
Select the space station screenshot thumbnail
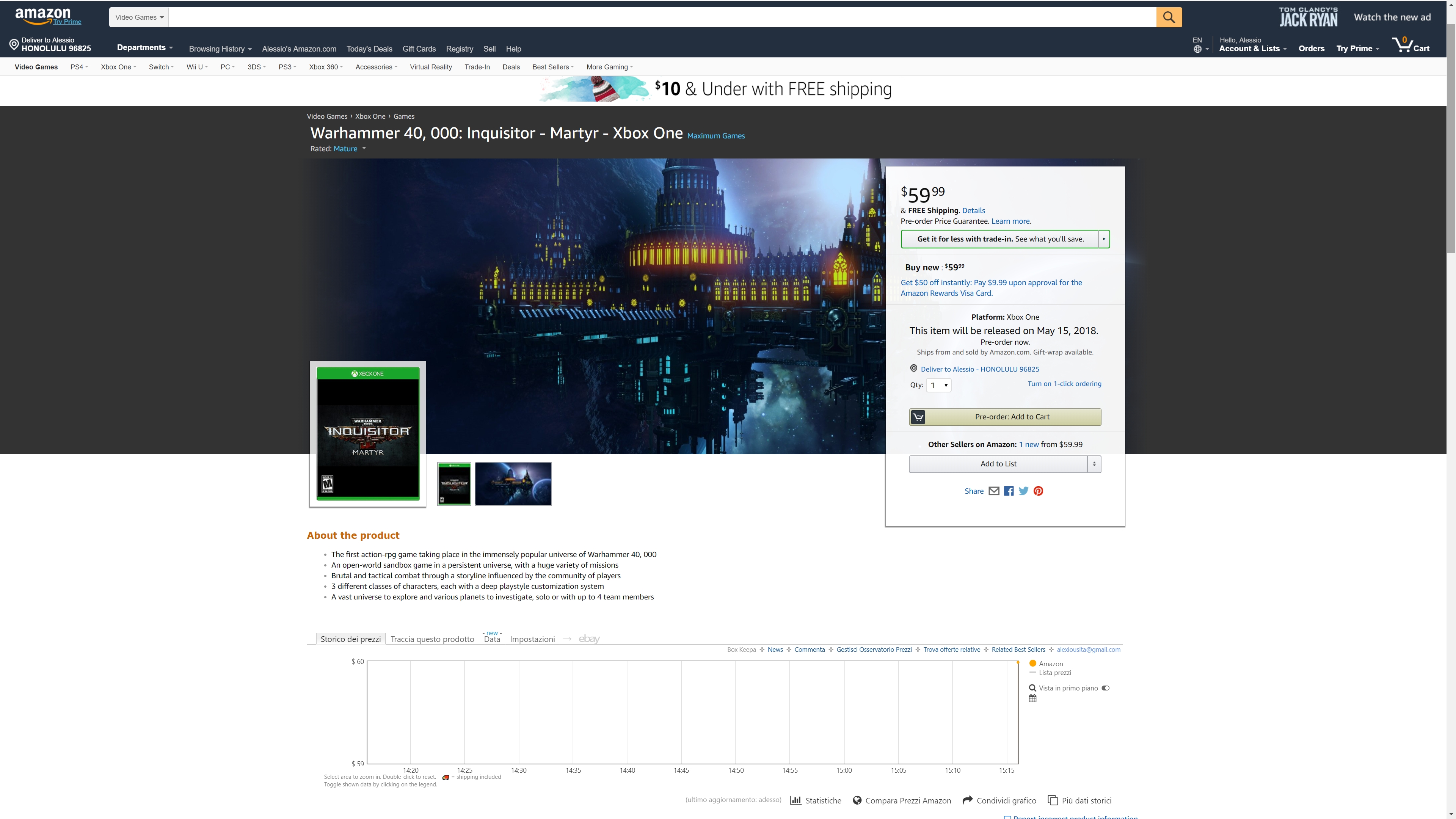click(x=513, y=484)
